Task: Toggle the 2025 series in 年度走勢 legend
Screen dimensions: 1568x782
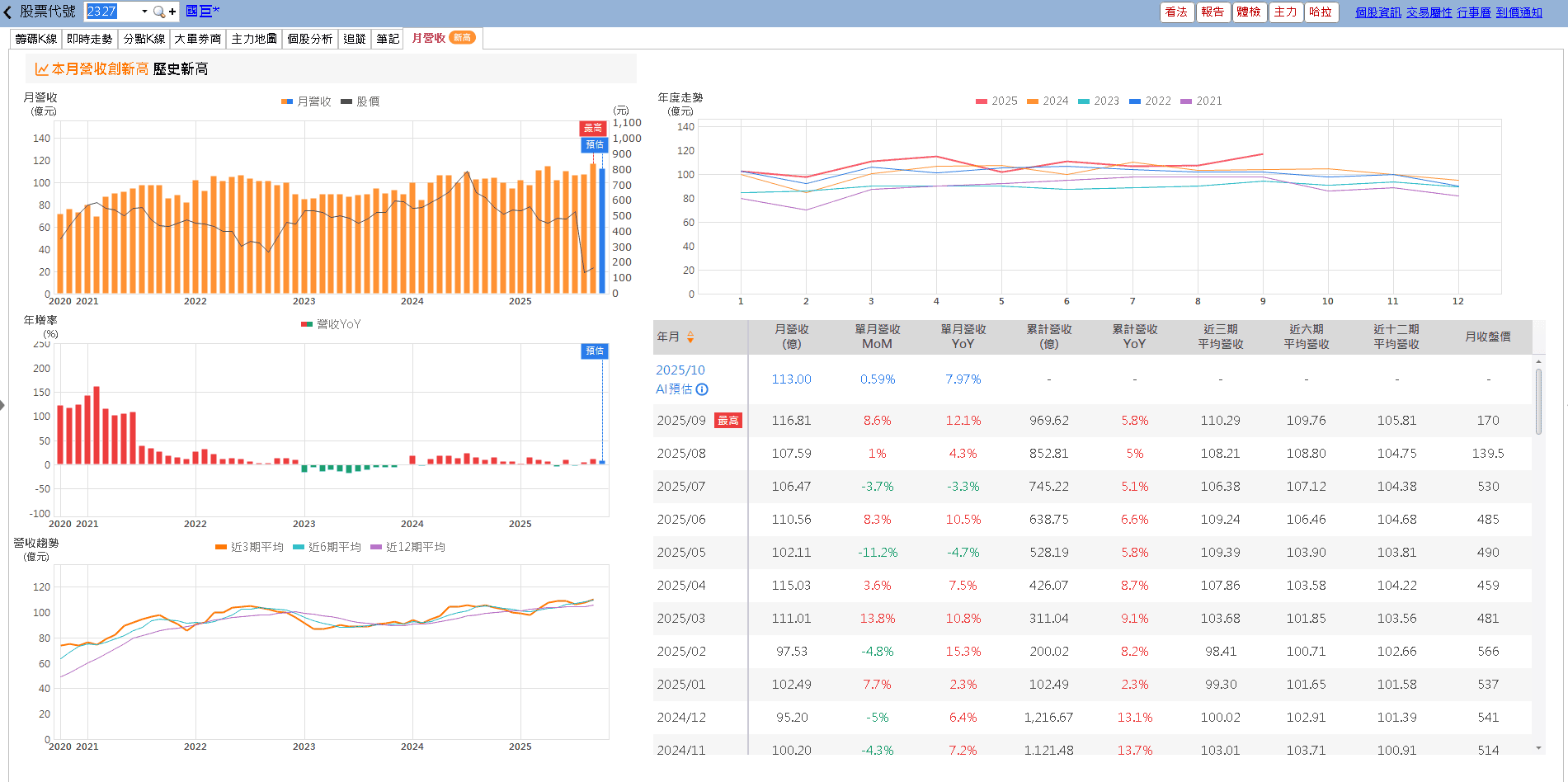Action: click(x=996, y=101)
